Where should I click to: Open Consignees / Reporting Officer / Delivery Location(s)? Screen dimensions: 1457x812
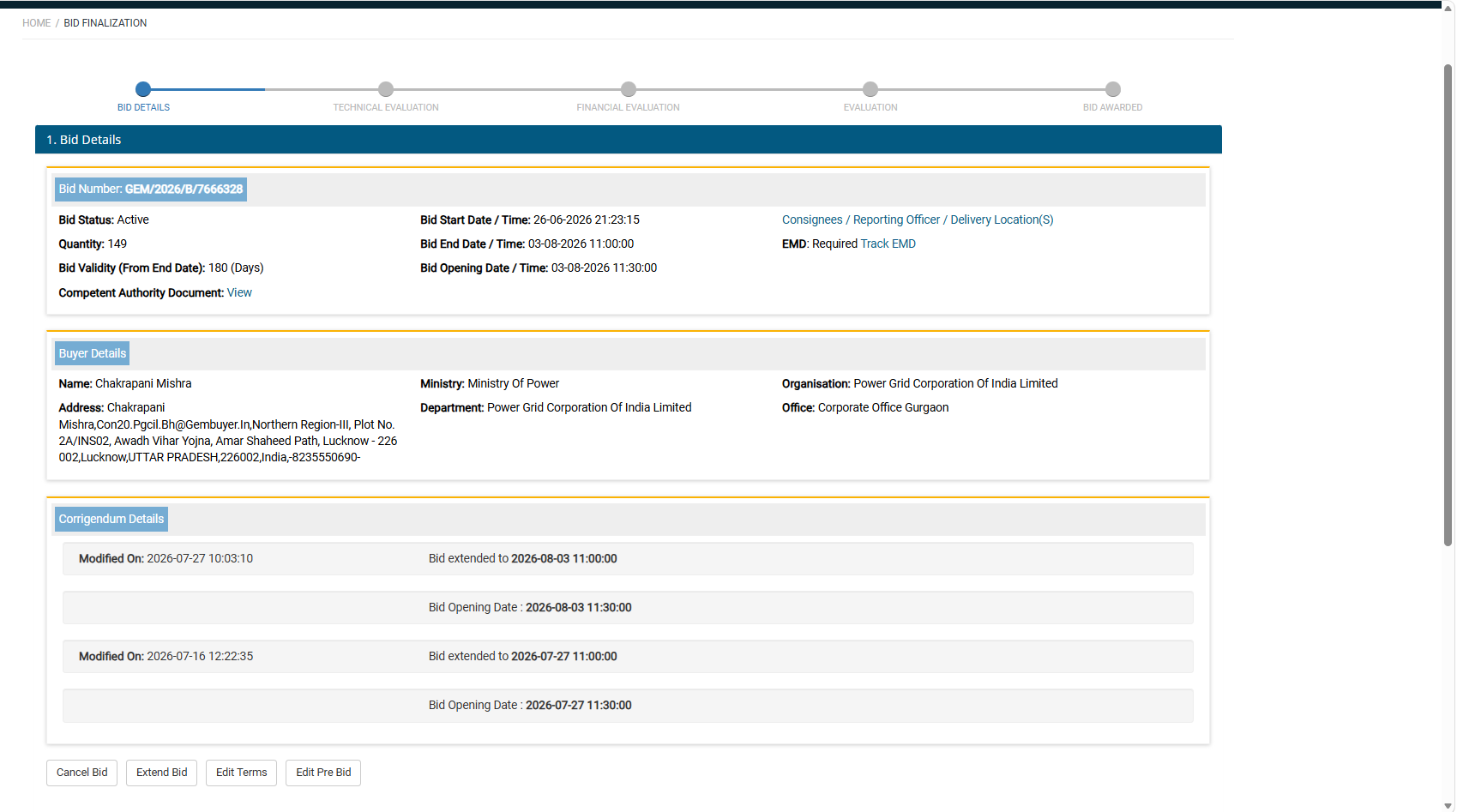click(918, 220)
